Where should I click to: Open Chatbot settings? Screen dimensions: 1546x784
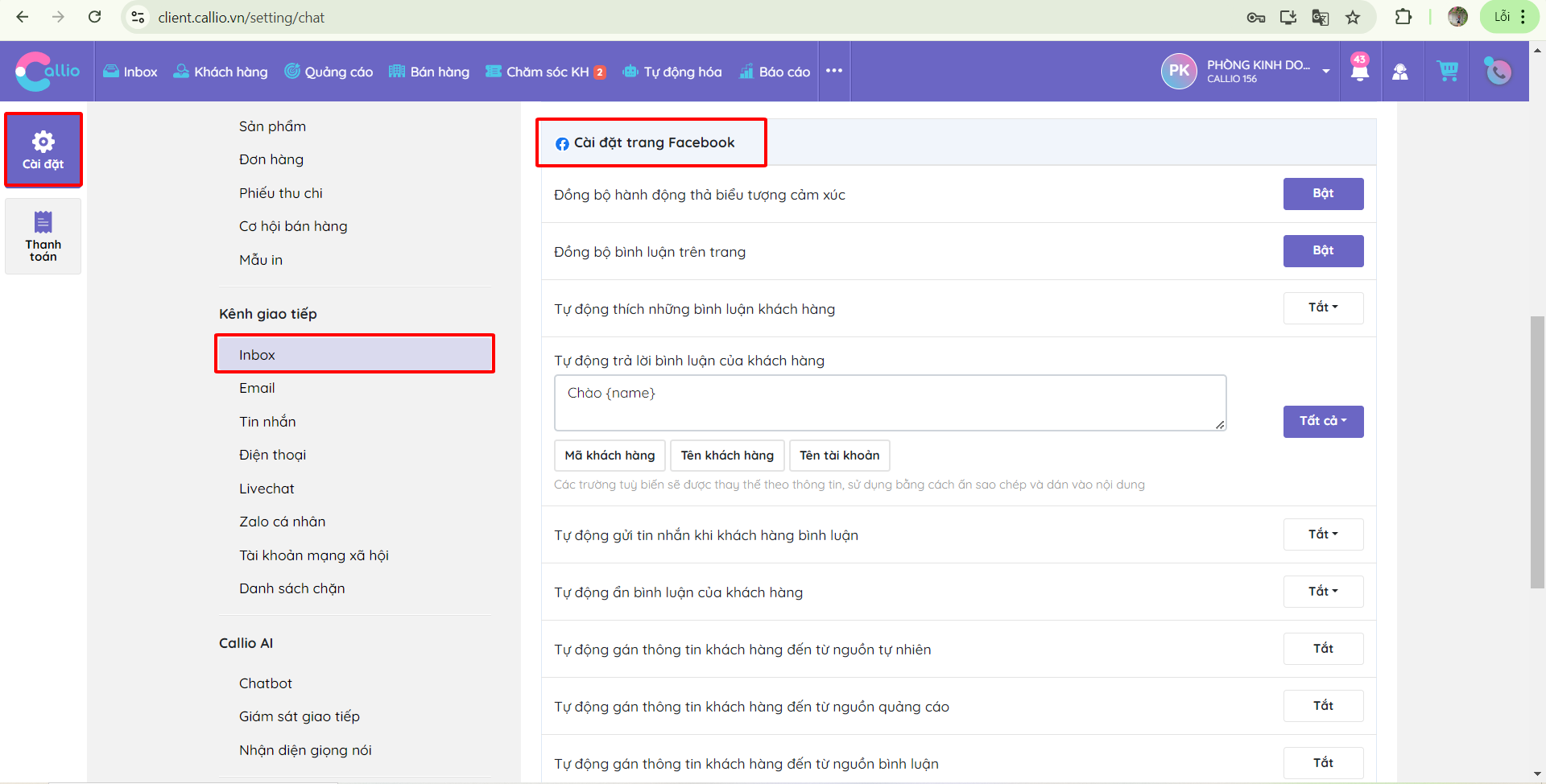point(265,683)
